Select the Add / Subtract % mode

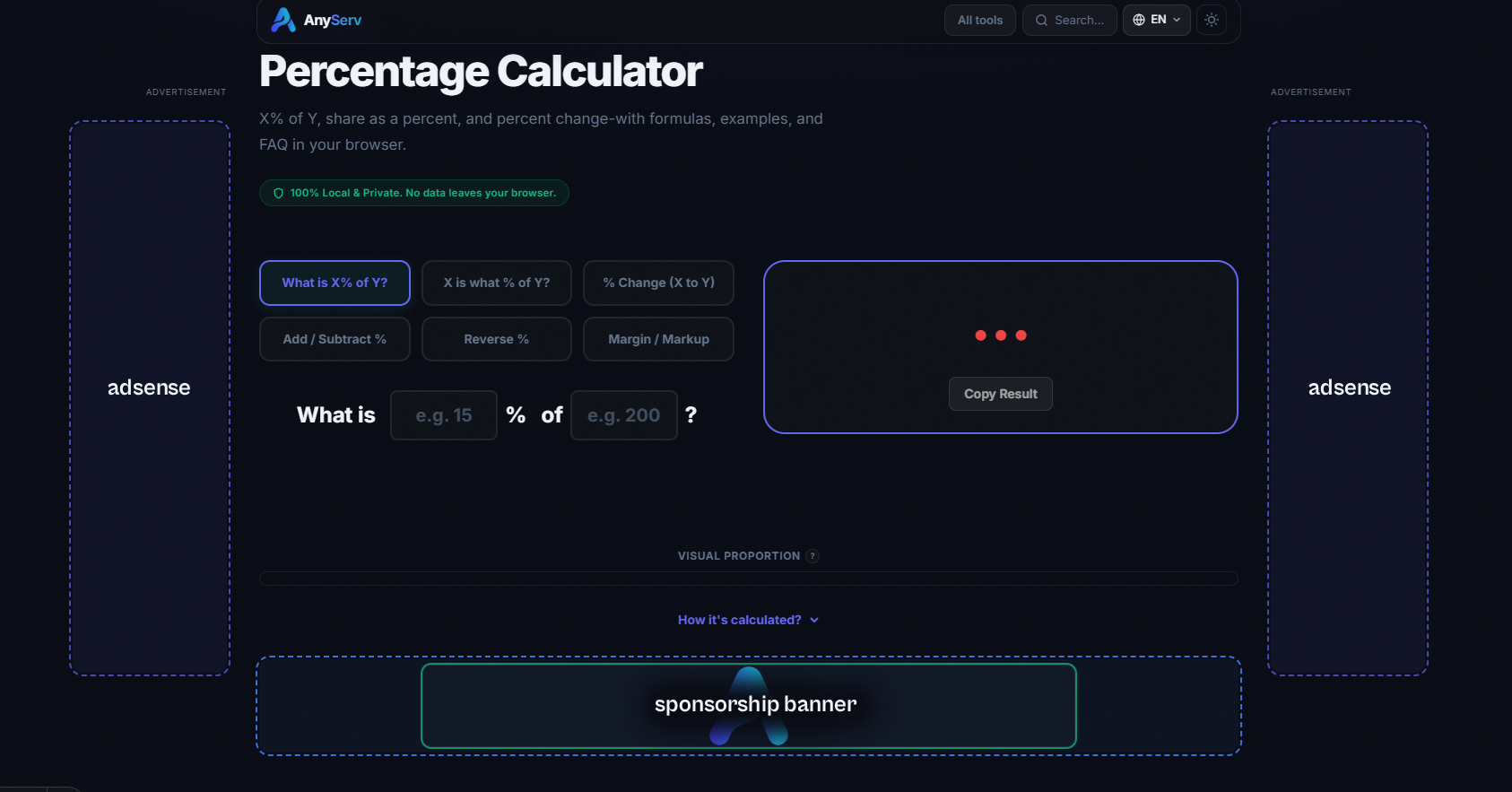(x=335, y=339)
